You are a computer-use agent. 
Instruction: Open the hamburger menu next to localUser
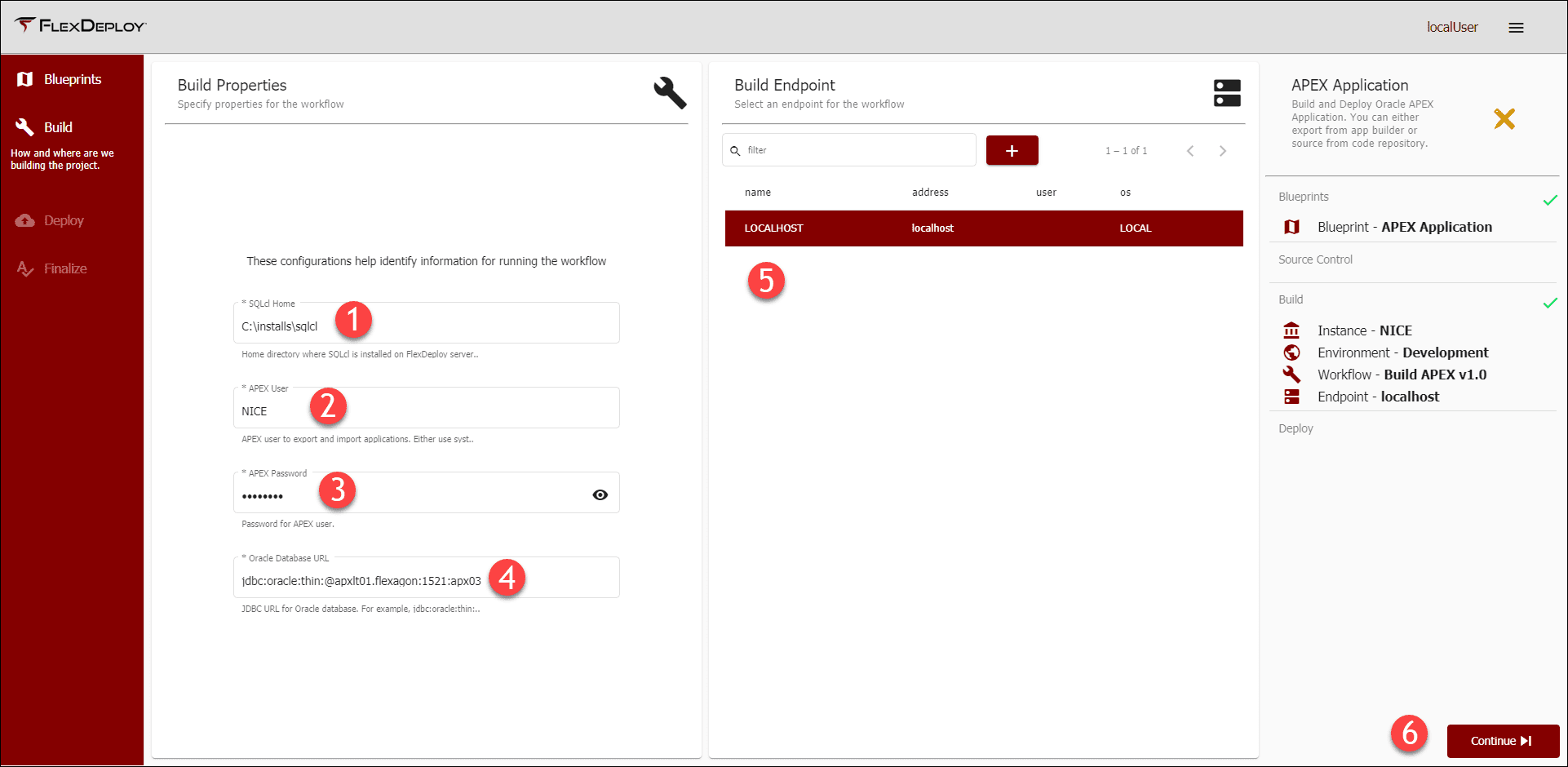[x=1516, y=28]
